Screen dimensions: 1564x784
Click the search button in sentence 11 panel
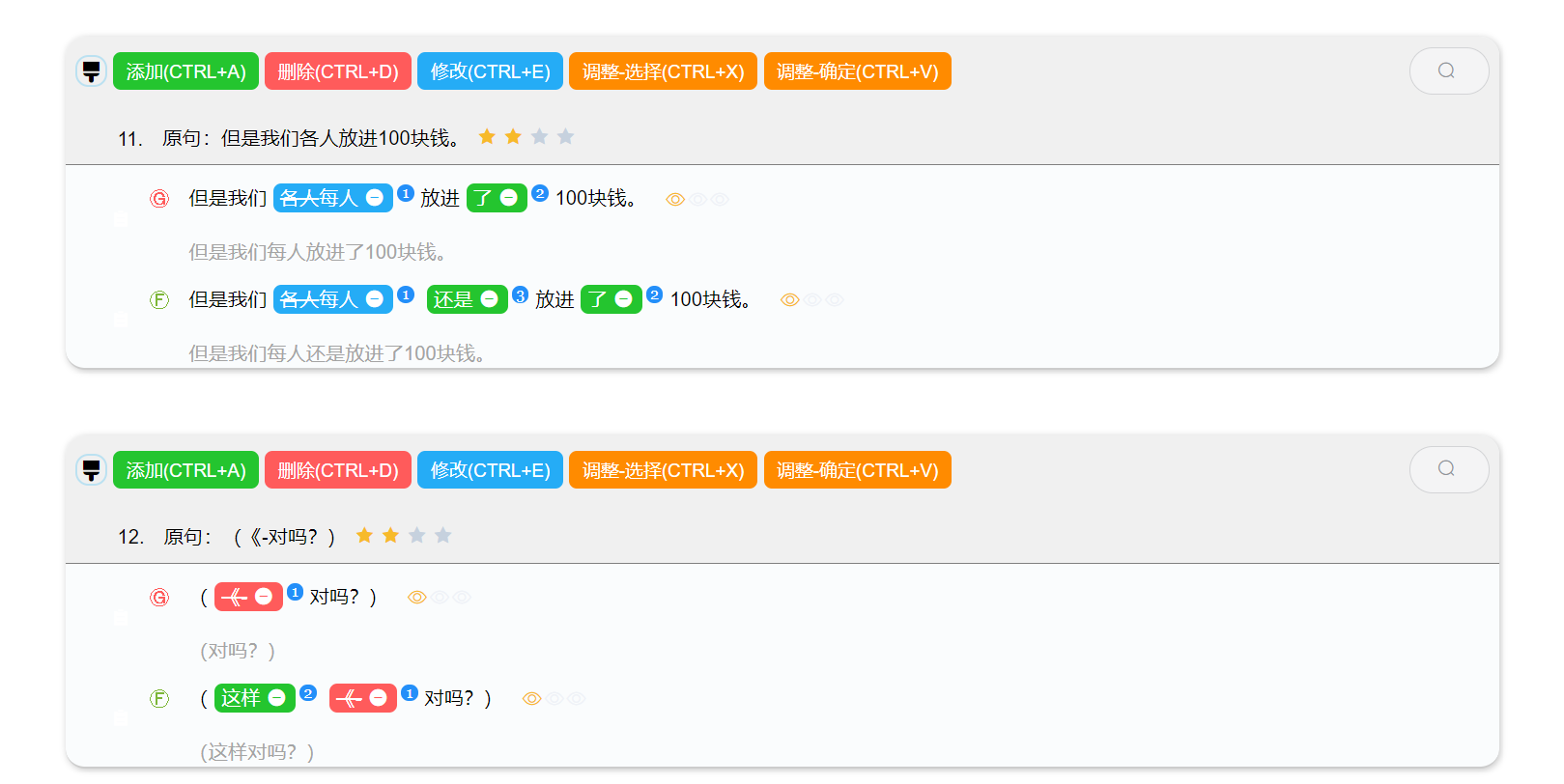coord(1448,70)
